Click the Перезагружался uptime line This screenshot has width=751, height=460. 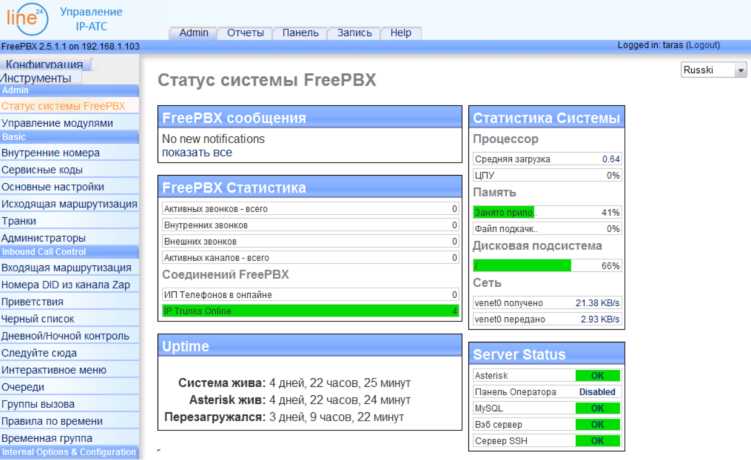click(x=284, y=417)
